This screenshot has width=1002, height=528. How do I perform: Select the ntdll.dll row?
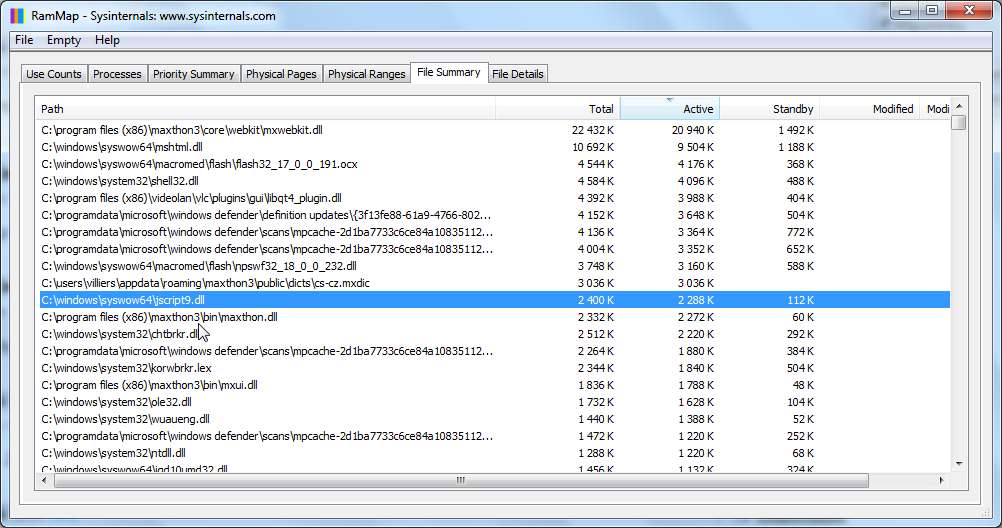495,453
